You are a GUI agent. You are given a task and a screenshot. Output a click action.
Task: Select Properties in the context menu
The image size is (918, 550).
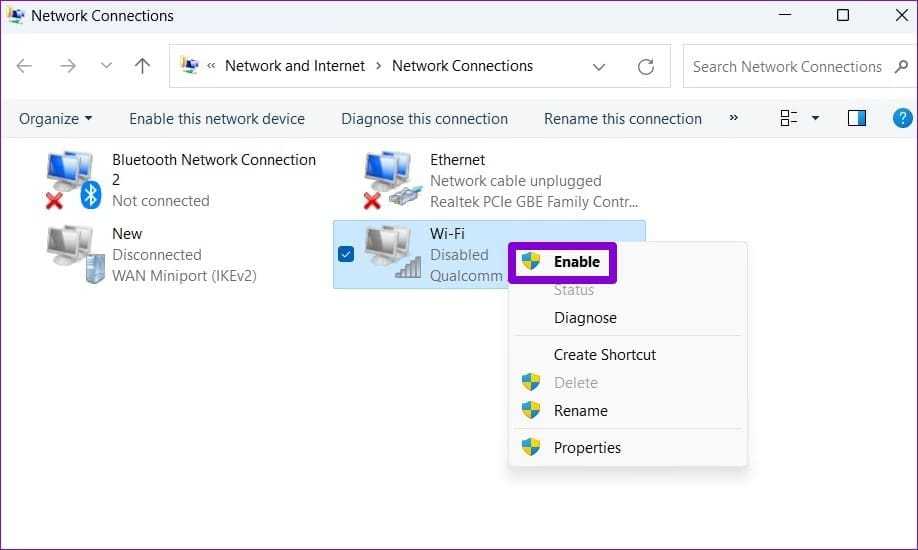coord(587,447)
